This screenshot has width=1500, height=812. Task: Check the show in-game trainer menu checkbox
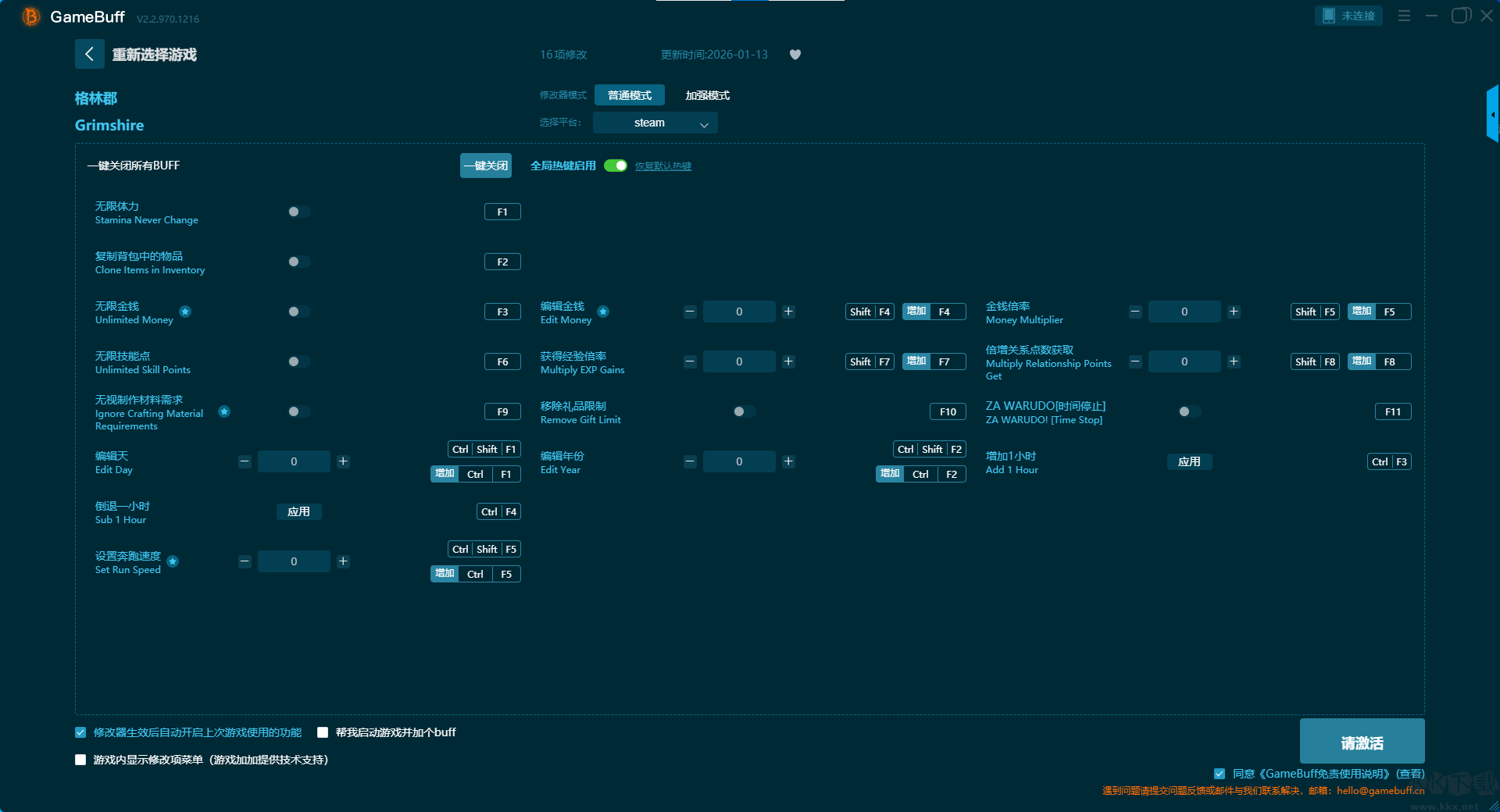coord(80,760)
